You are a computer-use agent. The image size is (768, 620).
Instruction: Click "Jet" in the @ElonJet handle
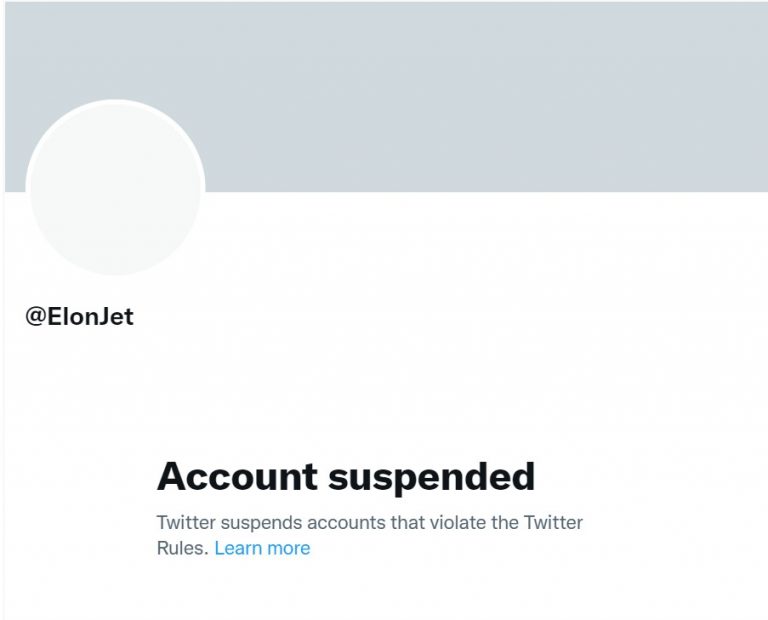click(117, 317)
